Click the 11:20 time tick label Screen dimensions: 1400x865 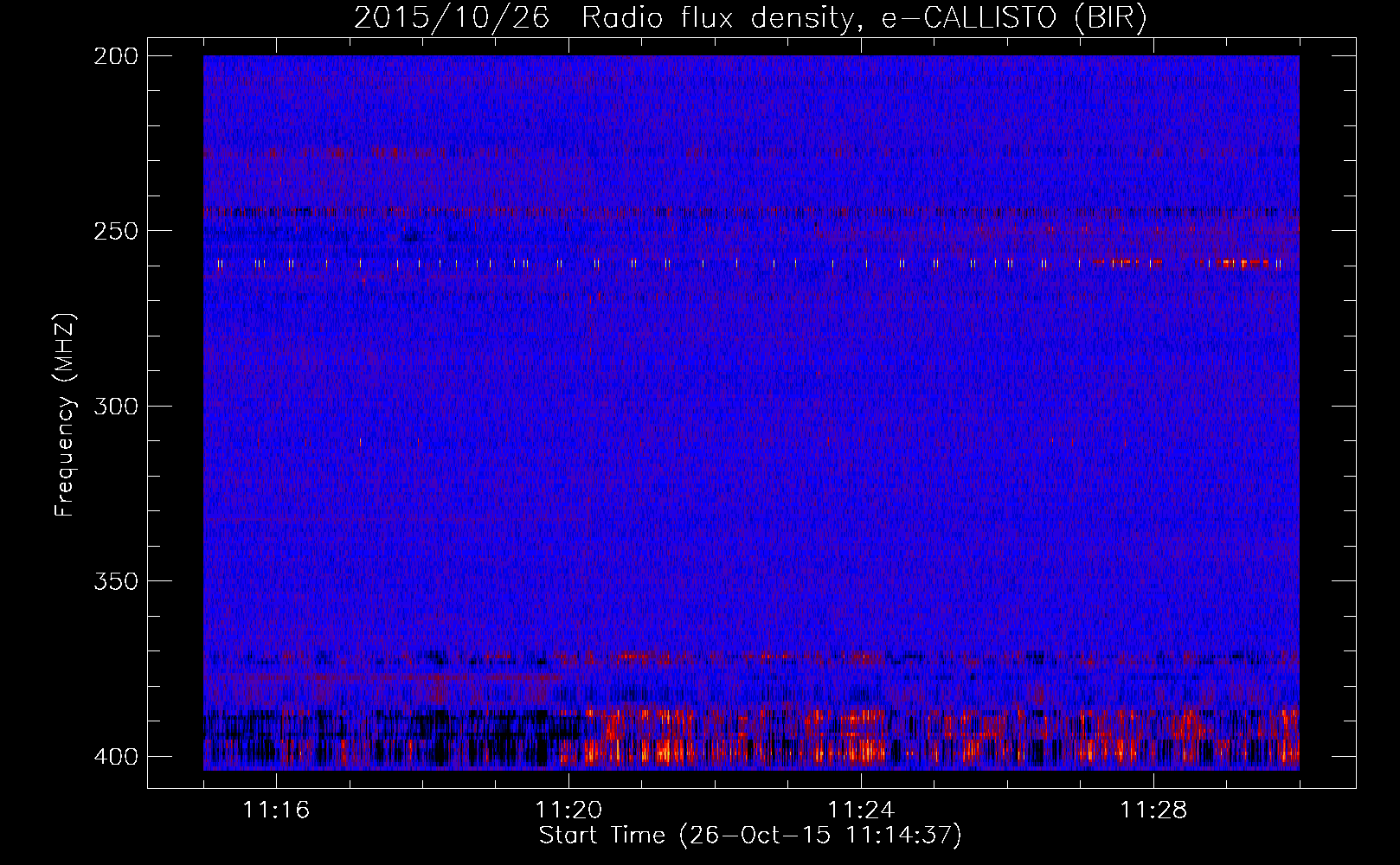point(568,810)
